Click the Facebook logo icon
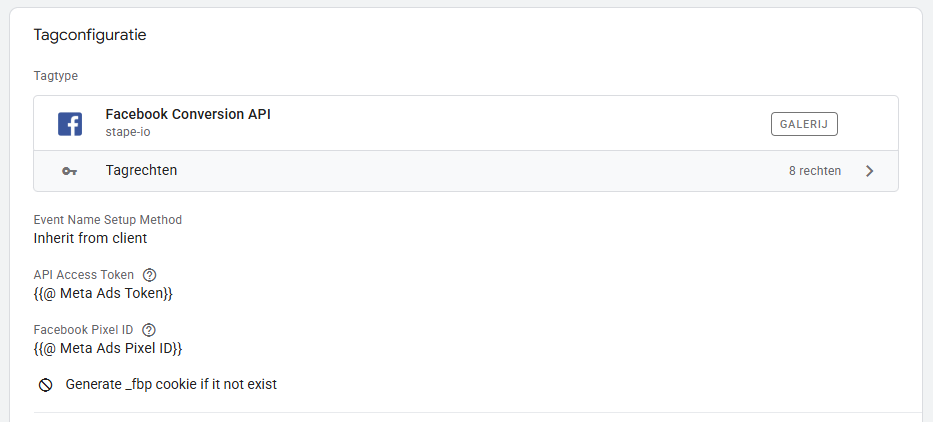933x422 pixels. (x=70, y=123)
